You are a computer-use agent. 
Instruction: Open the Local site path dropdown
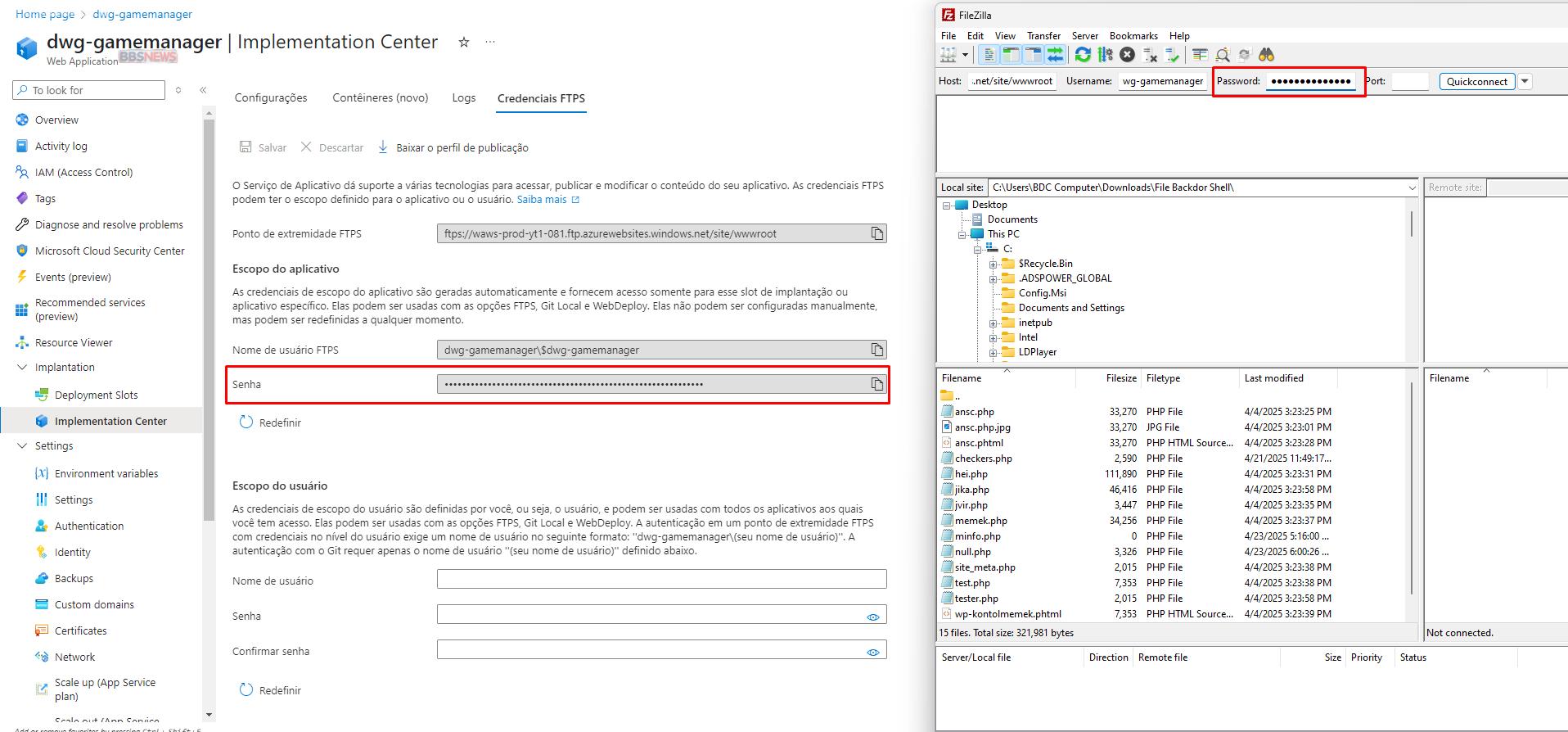pos(1412,188)
